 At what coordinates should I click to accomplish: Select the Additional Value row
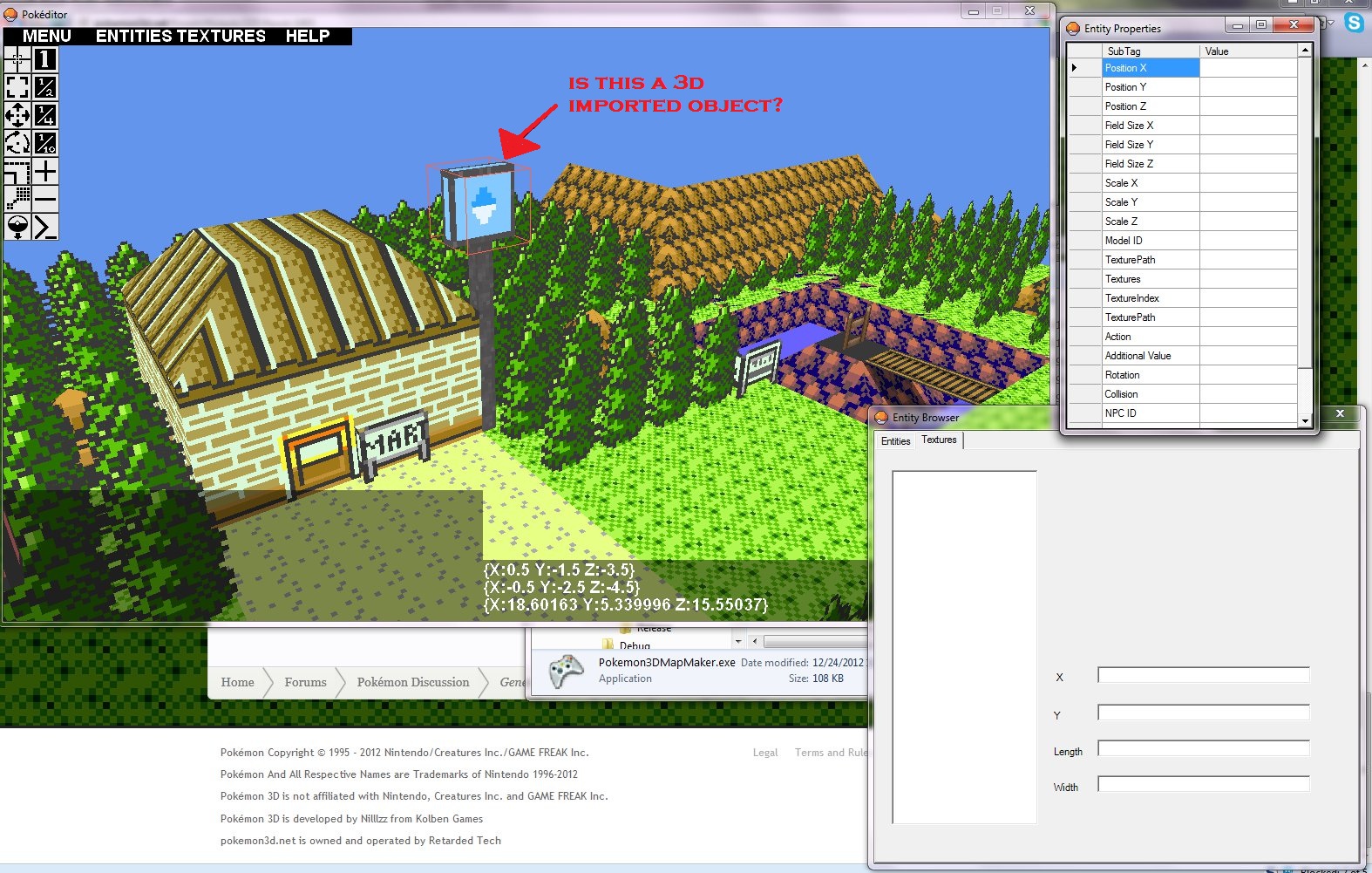pyautogui.click(x=1182, y=356)
